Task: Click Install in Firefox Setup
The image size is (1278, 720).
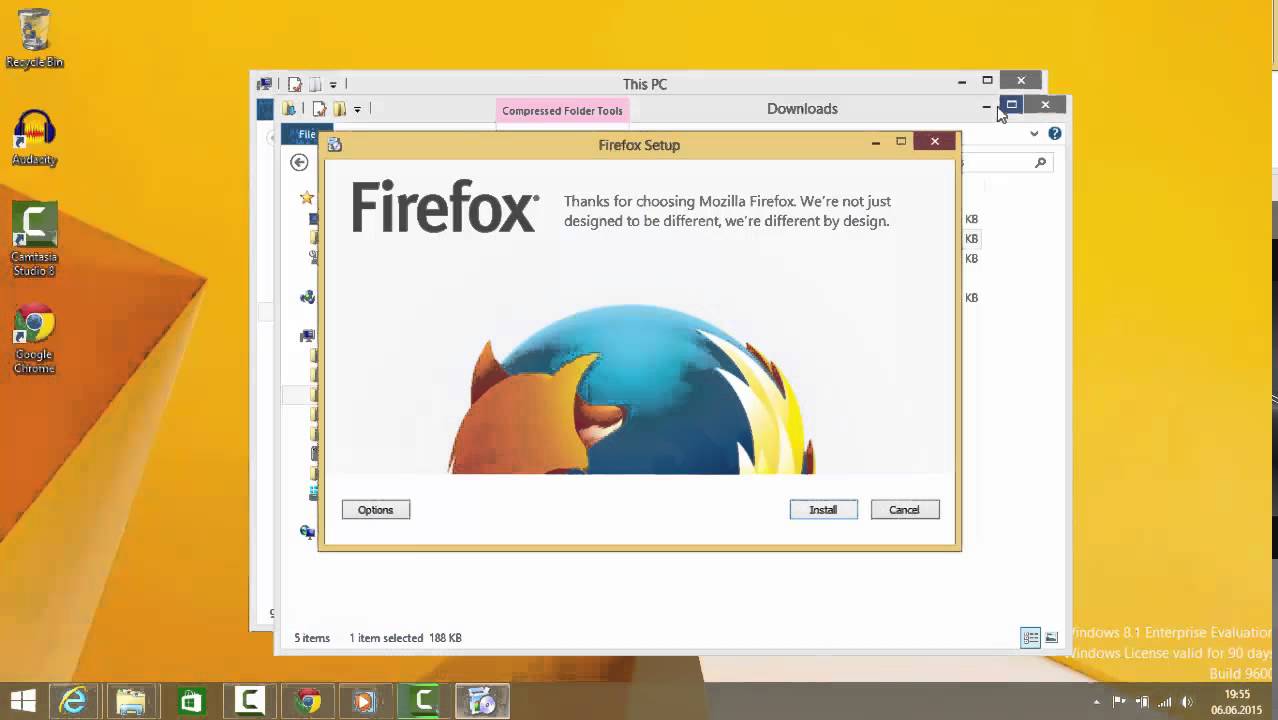Action: (823, 510)
